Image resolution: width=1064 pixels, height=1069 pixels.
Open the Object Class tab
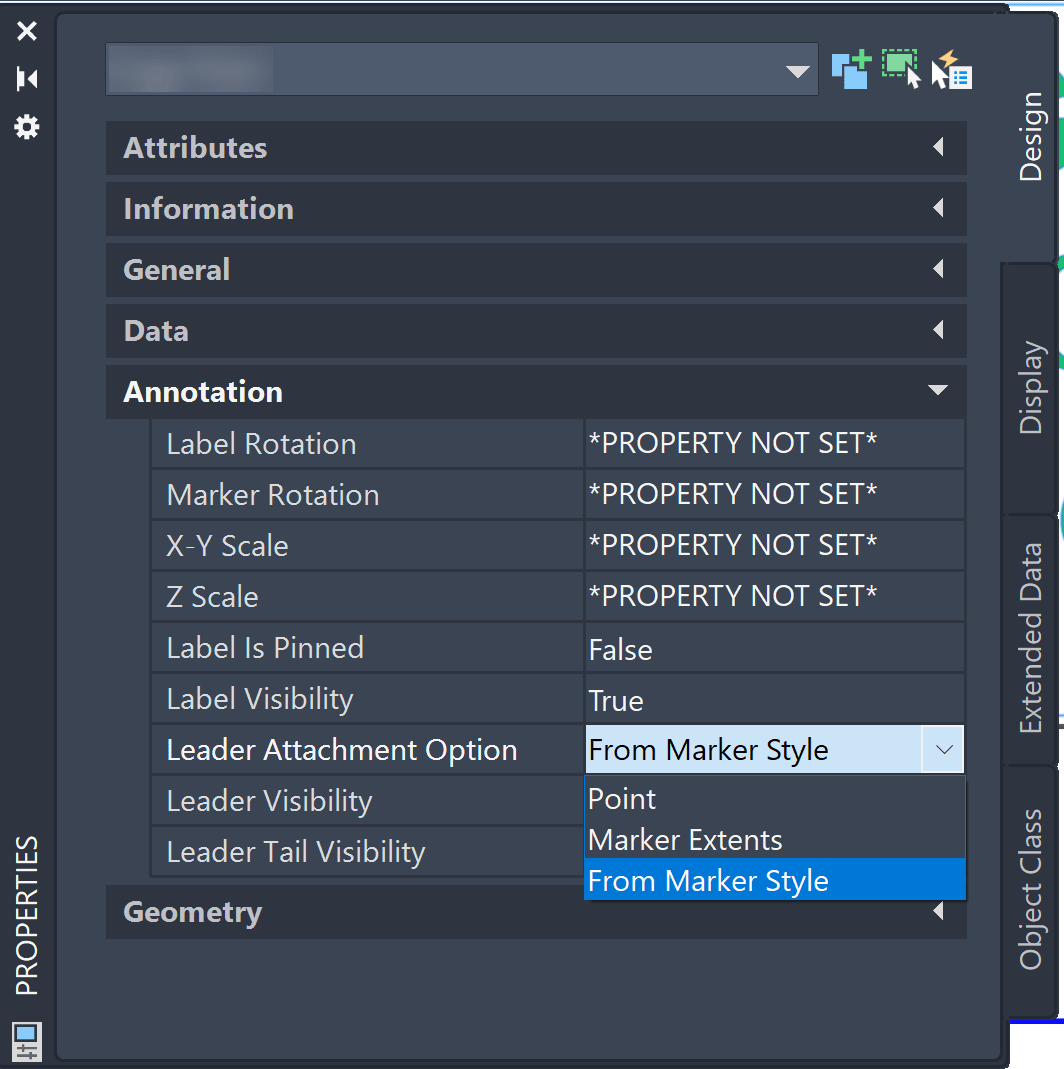click(1031, 889)
